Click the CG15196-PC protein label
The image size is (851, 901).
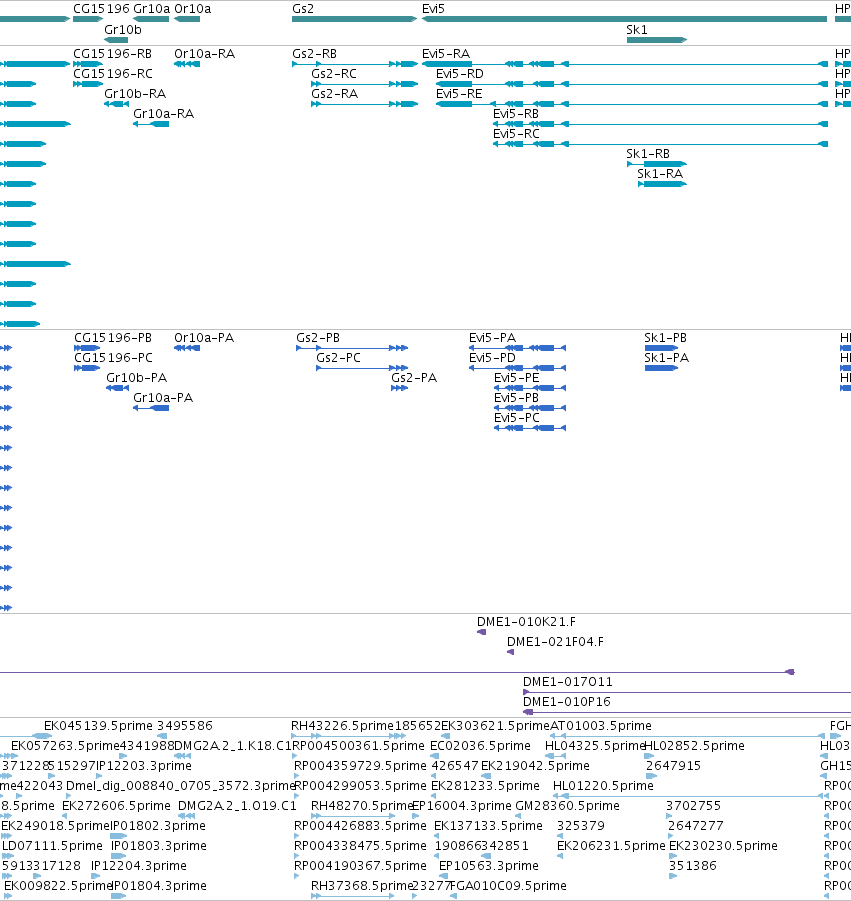[113, 358]
